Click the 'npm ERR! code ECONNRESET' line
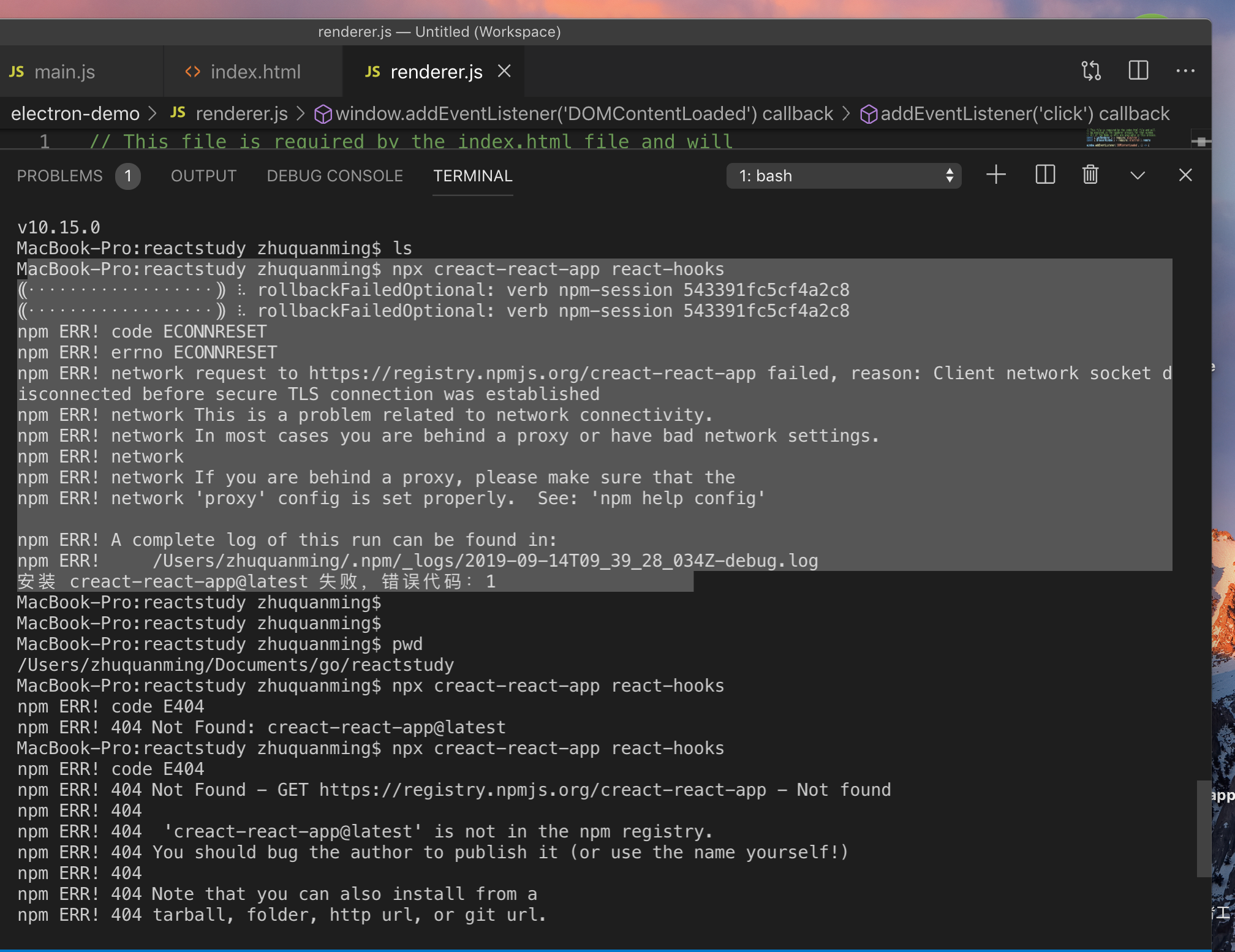 click(x=142, y=331)
